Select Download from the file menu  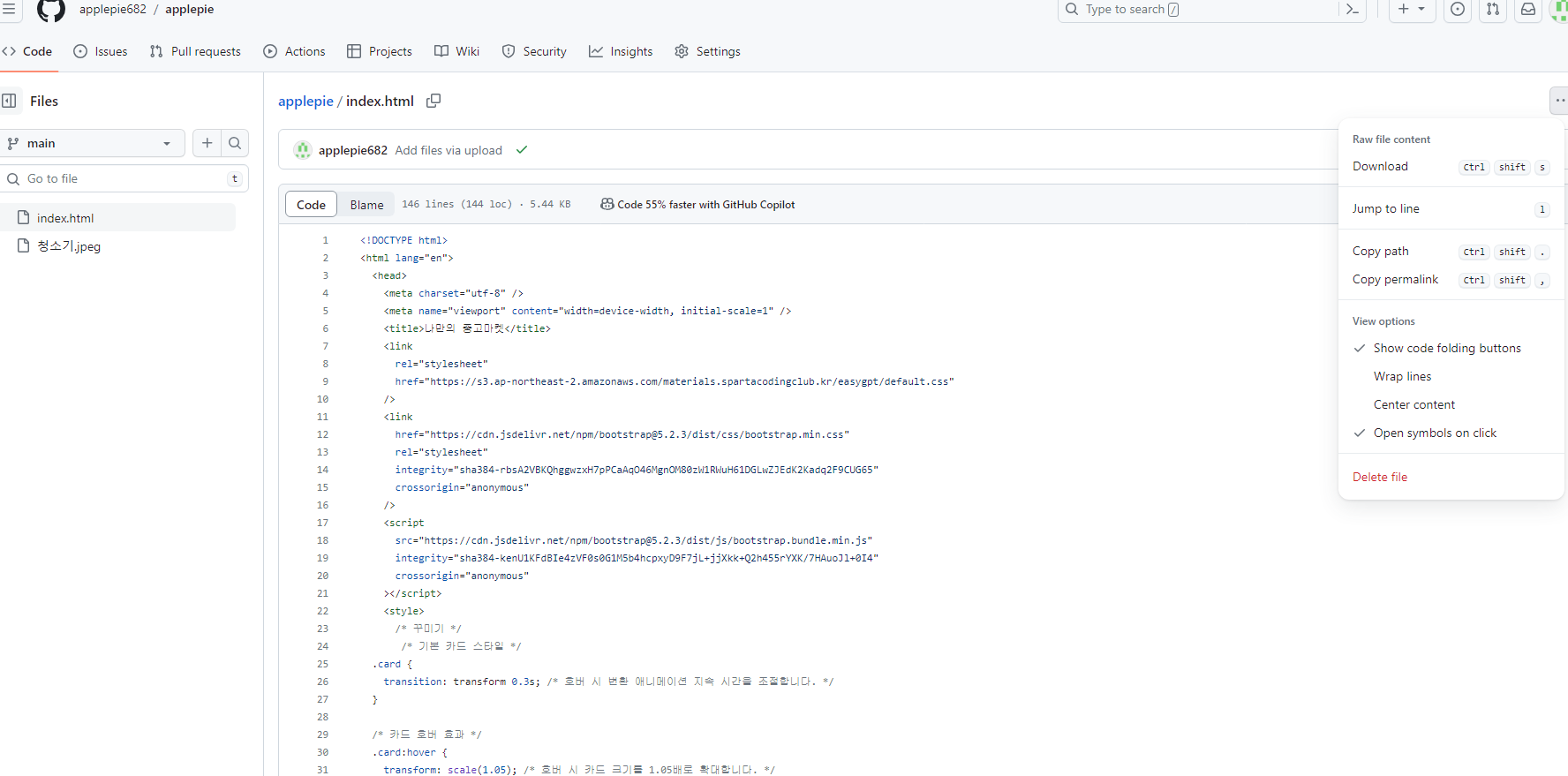point(1451,166)
